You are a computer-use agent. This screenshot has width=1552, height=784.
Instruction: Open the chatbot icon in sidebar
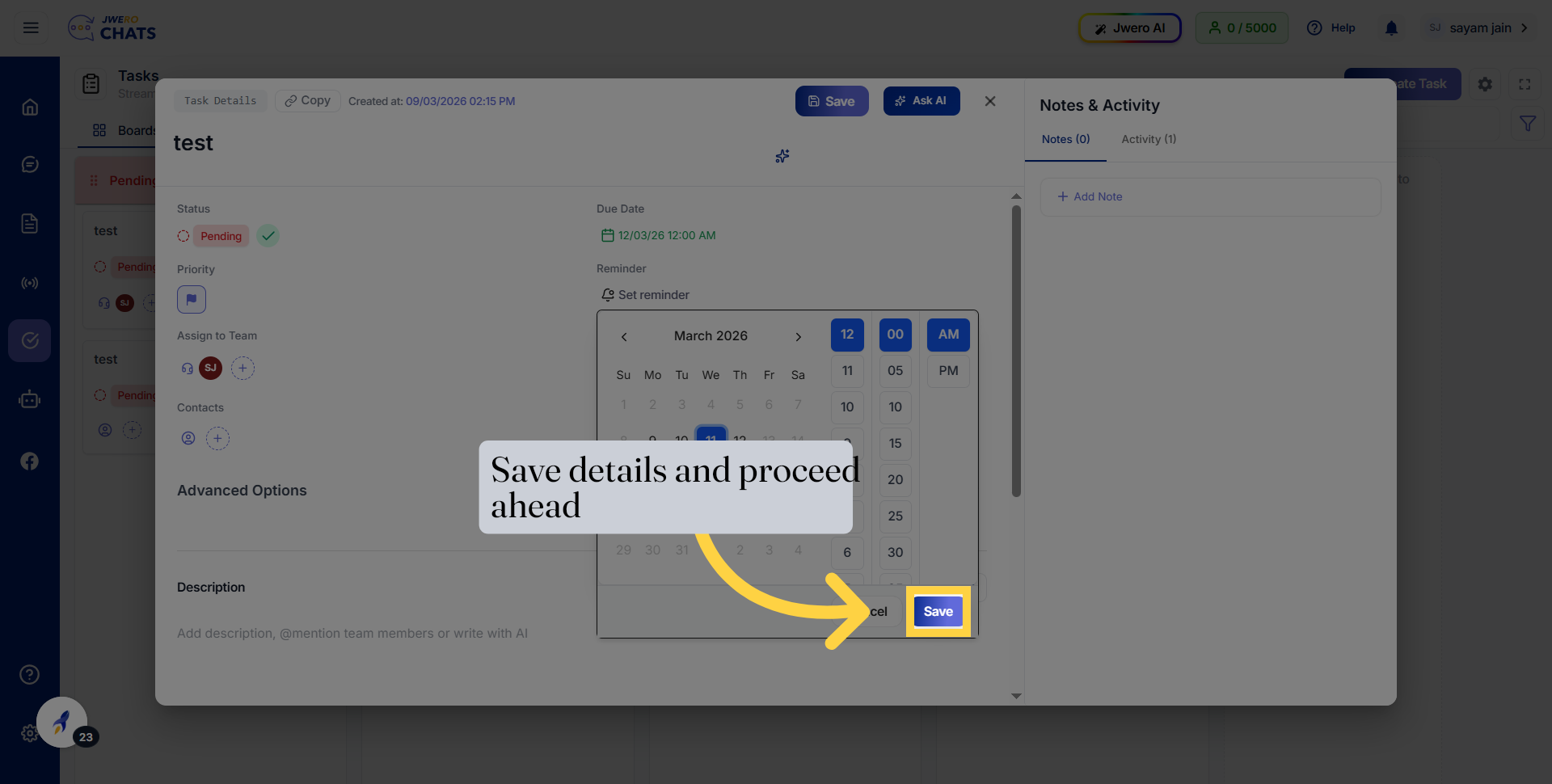click(30, 399)
